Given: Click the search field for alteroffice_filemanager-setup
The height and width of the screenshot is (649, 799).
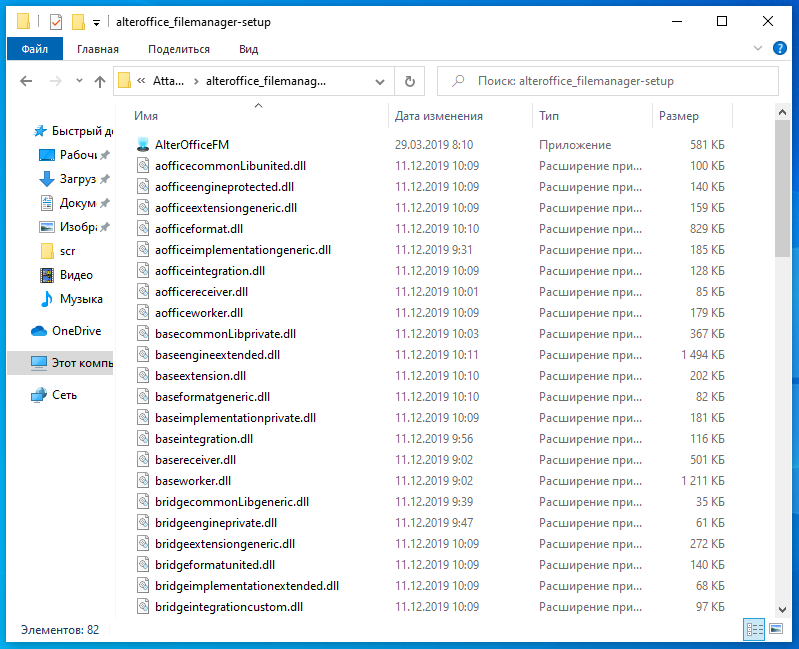Looking at the screenshot, I should tap(608, 81).
